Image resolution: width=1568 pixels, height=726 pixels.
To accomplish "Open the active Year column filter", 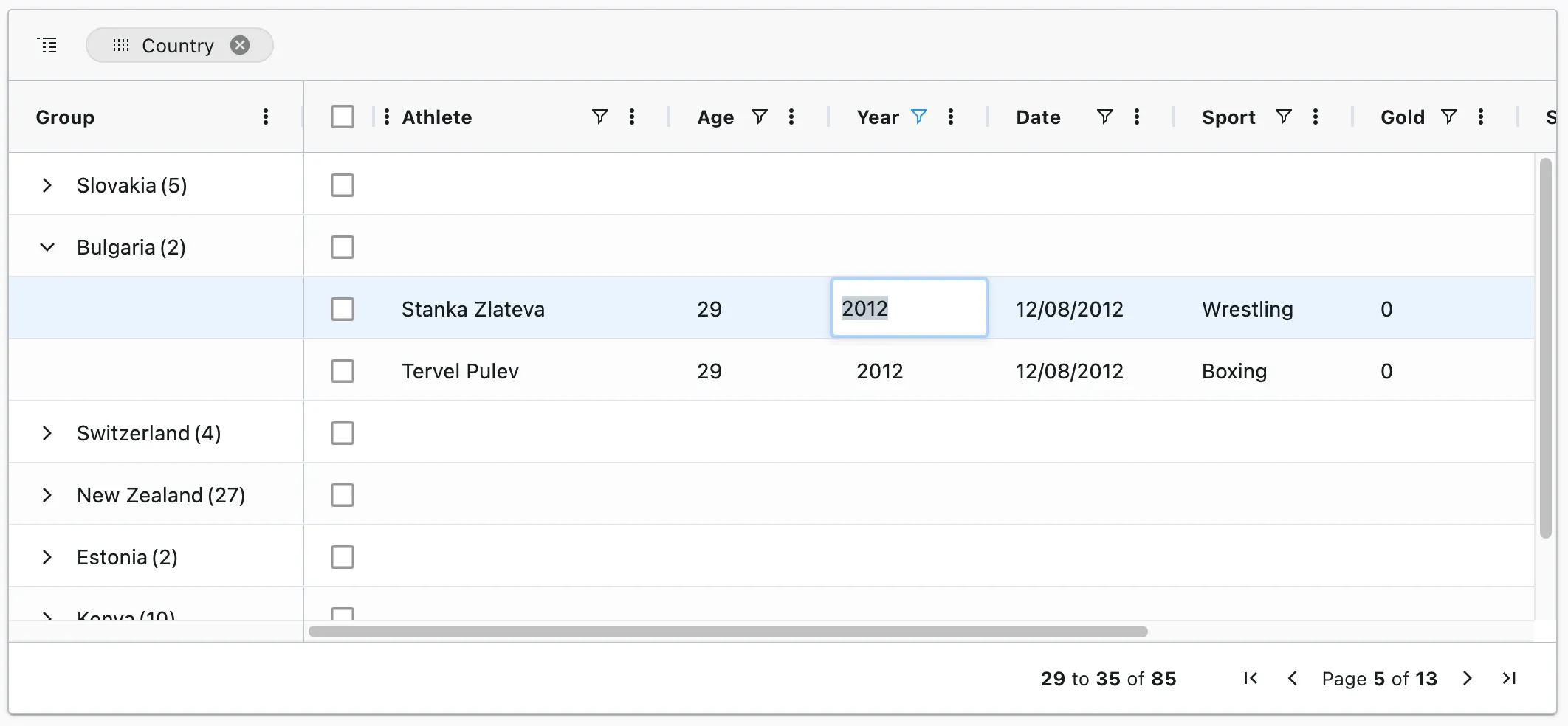I will click(x=918, y=117).
